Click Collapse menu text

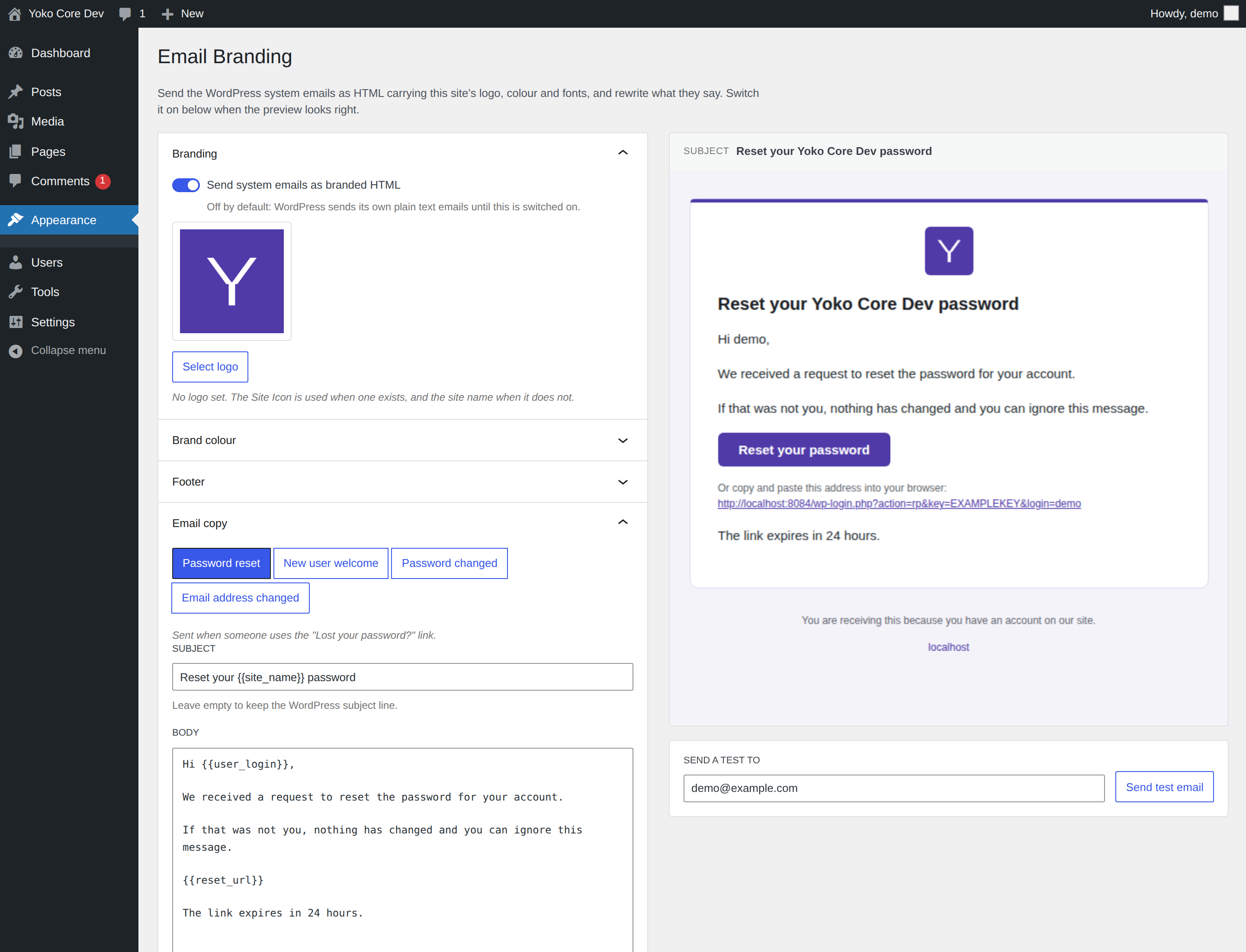pyautogui.click(x=68, y=351)
